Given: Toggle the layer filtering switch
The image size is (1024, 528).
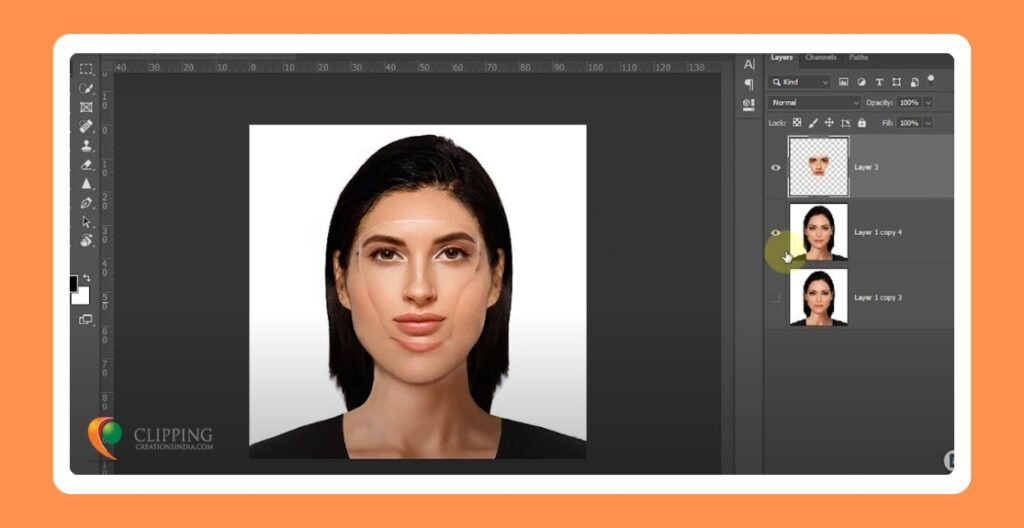Looking at the screenshot, I should pyautogui.click(x=931, y=80).
